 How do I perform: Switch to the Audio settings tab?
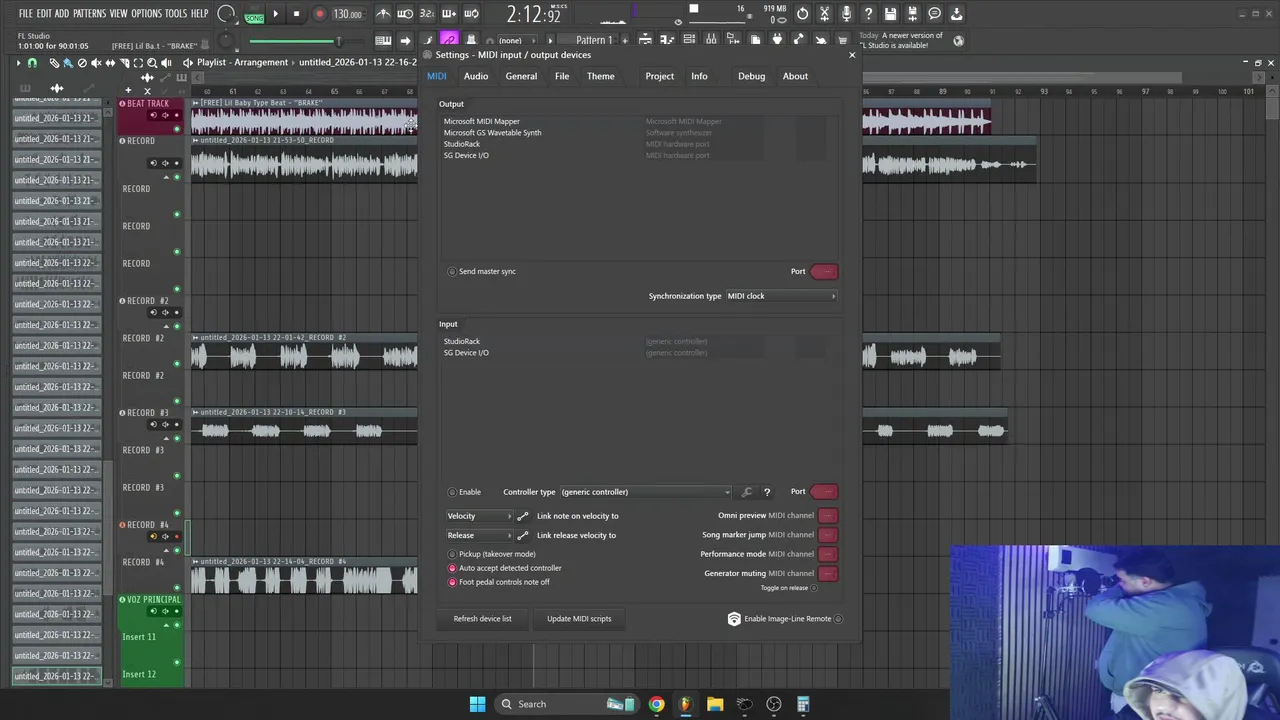point(476,76)
